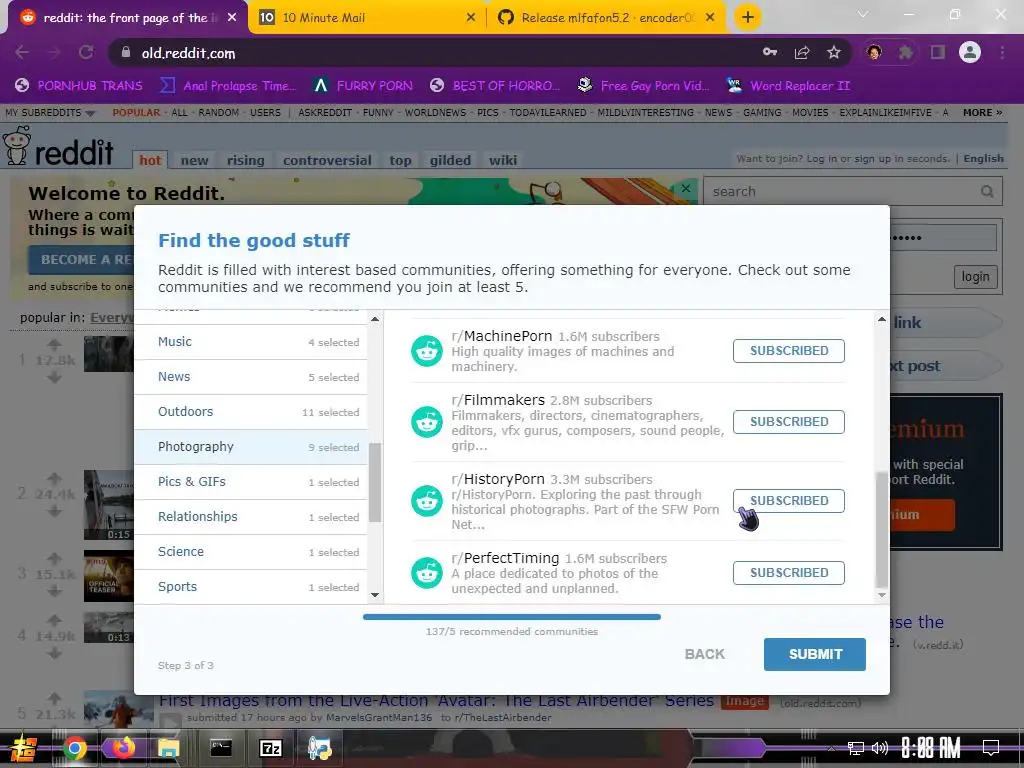
Task: Close the welcome banner with the X
Action: [686, 189]
